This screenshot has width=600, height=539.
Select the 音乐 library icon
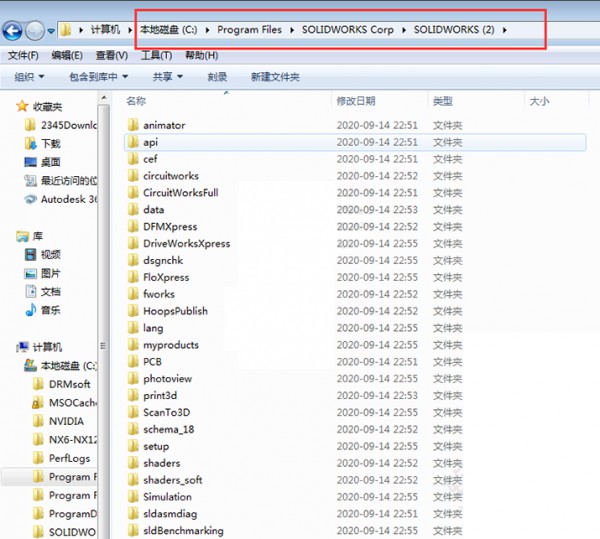(31, 310)
